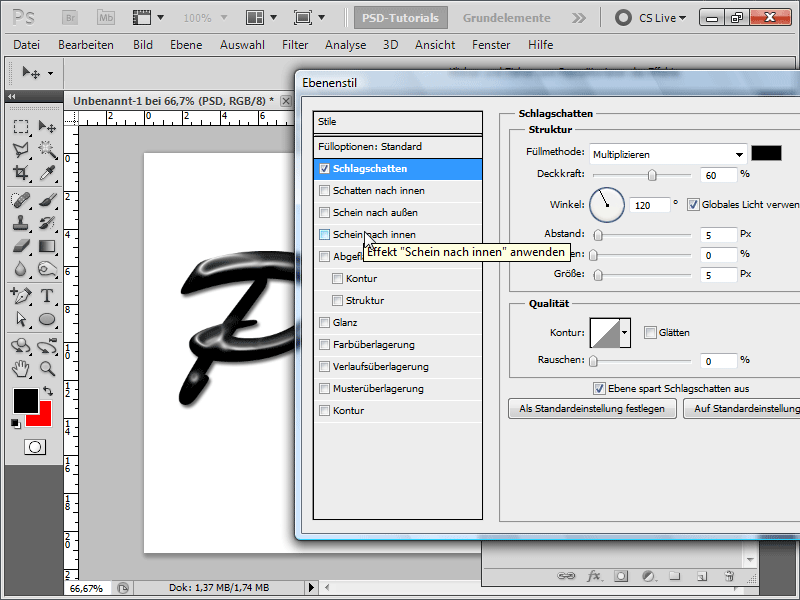Launch Mini Bridge from top bar
Viewport: 800px width, 600px height.
click(x=106, y=17)
